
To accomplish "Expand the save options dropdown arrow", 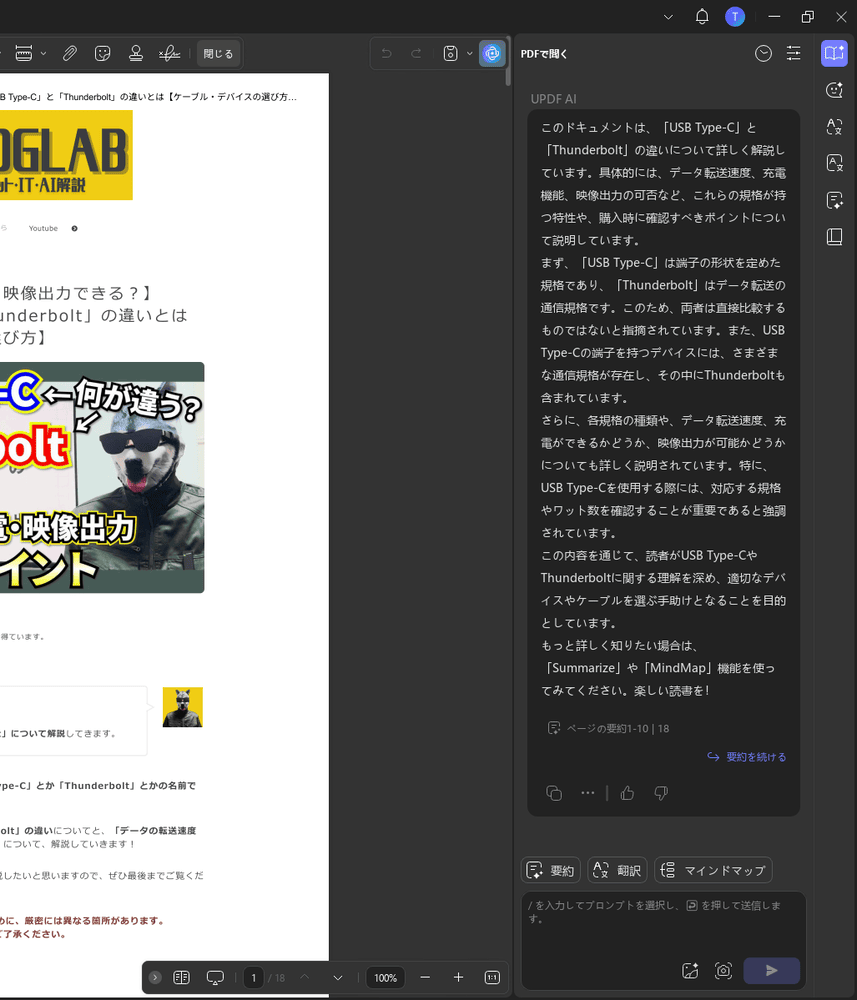I will tap(470, 53).
